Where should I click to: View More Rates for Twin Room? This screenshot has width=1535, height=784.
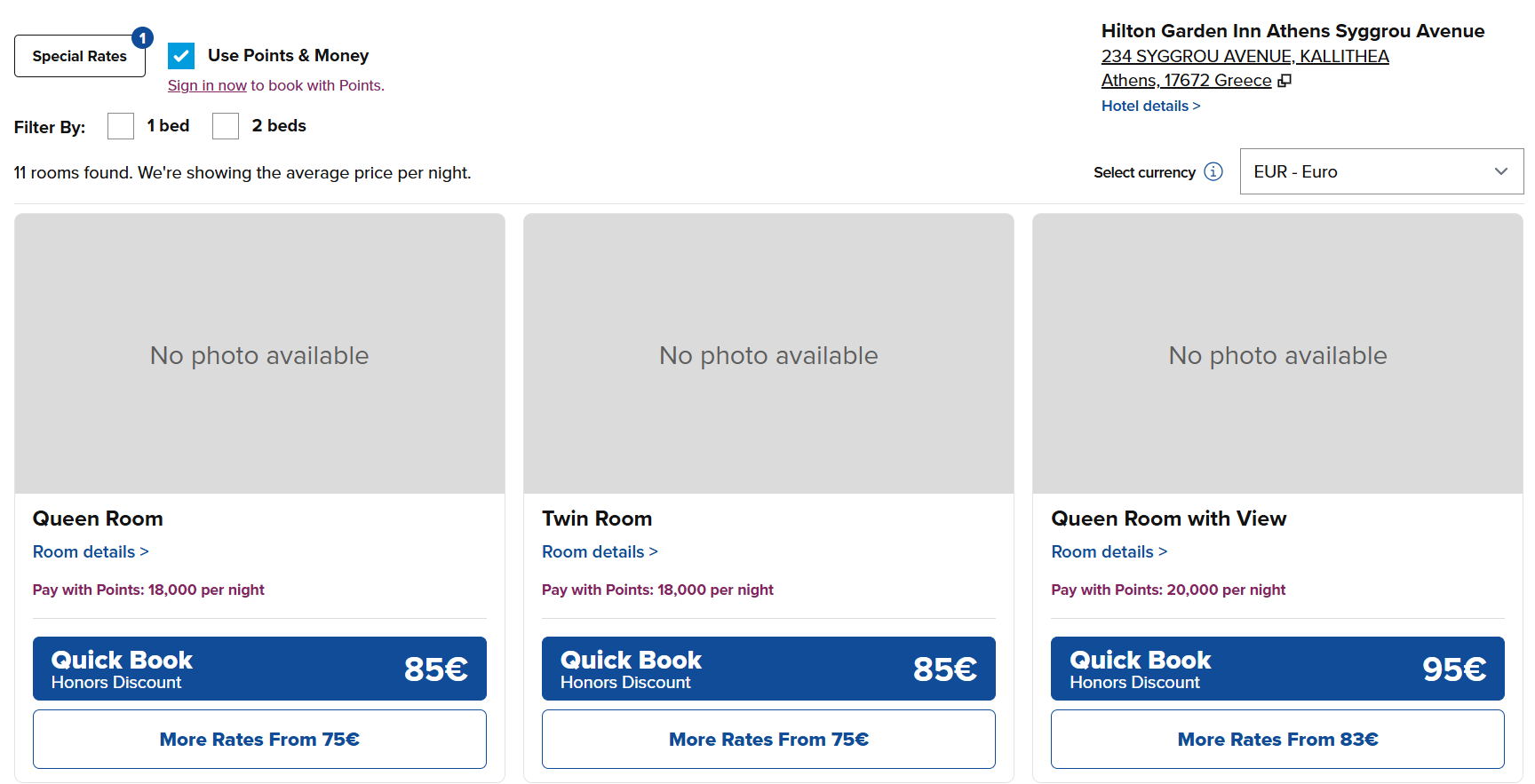point(768,739)
